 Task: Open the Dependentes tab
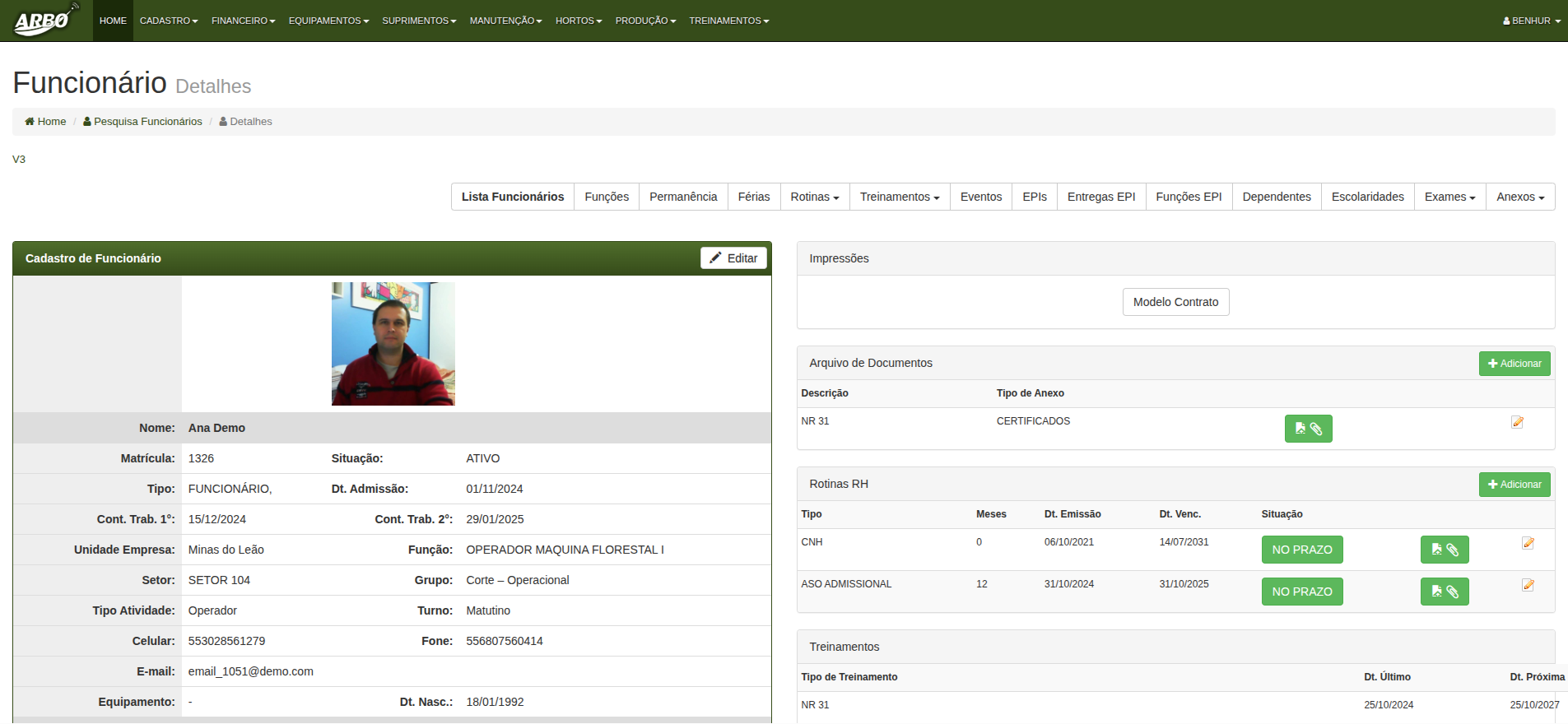[x=1276, y=197]
